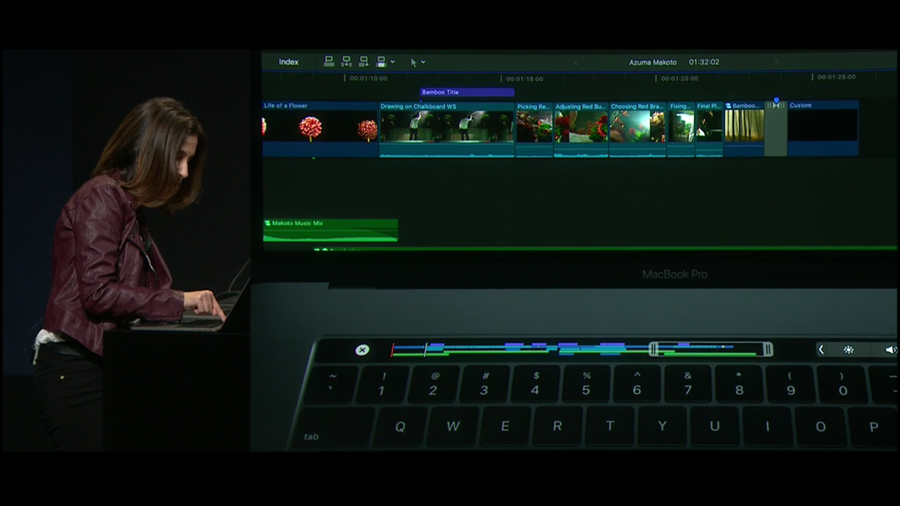
Task: Tap the red start marker in Touch Bar timeline
Action: (393, 350)
